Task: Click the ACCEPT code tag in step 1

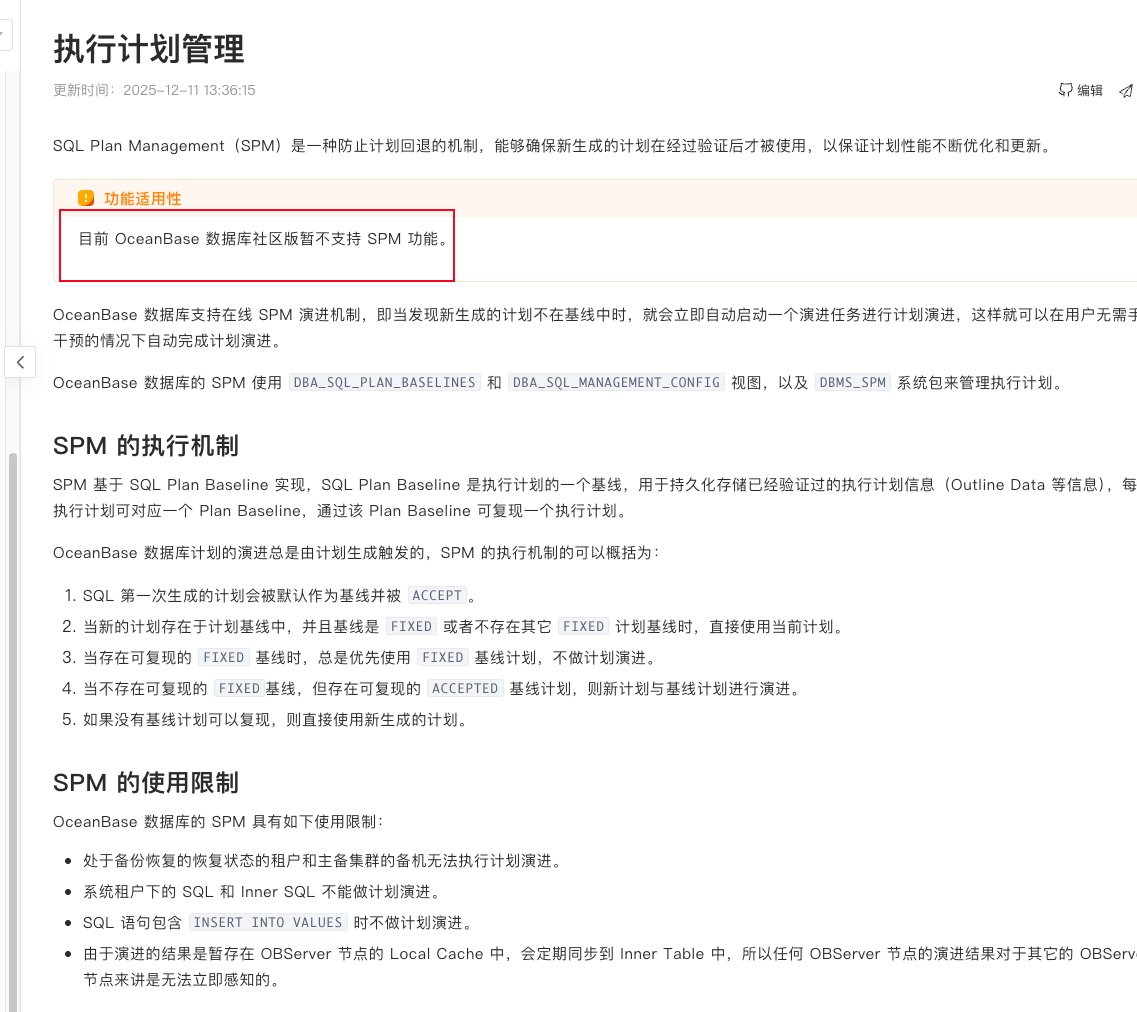Action: 437,595
